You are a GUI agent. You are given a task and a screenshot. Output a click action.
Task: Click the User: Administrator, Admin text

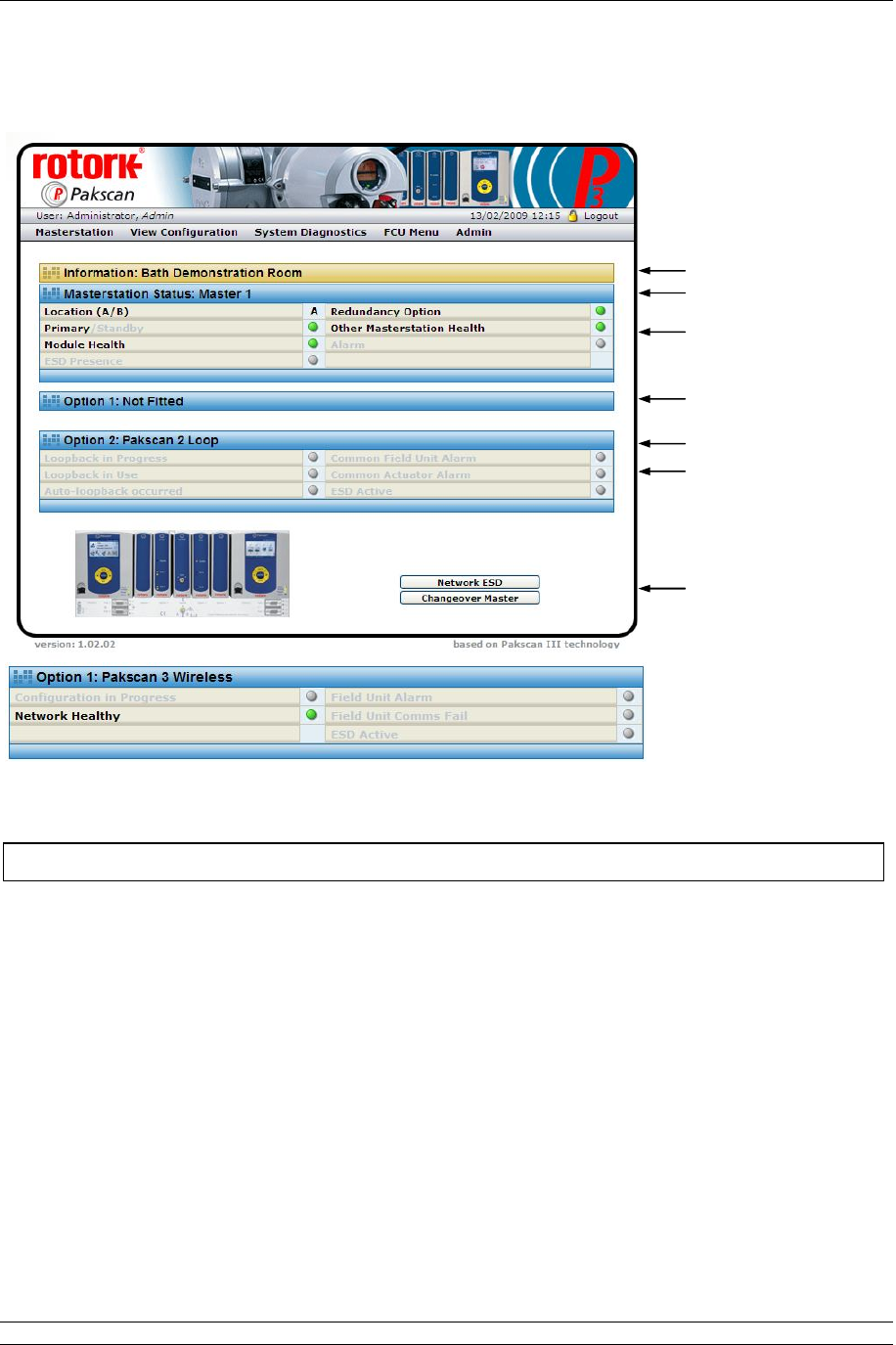tap(105, 216)
